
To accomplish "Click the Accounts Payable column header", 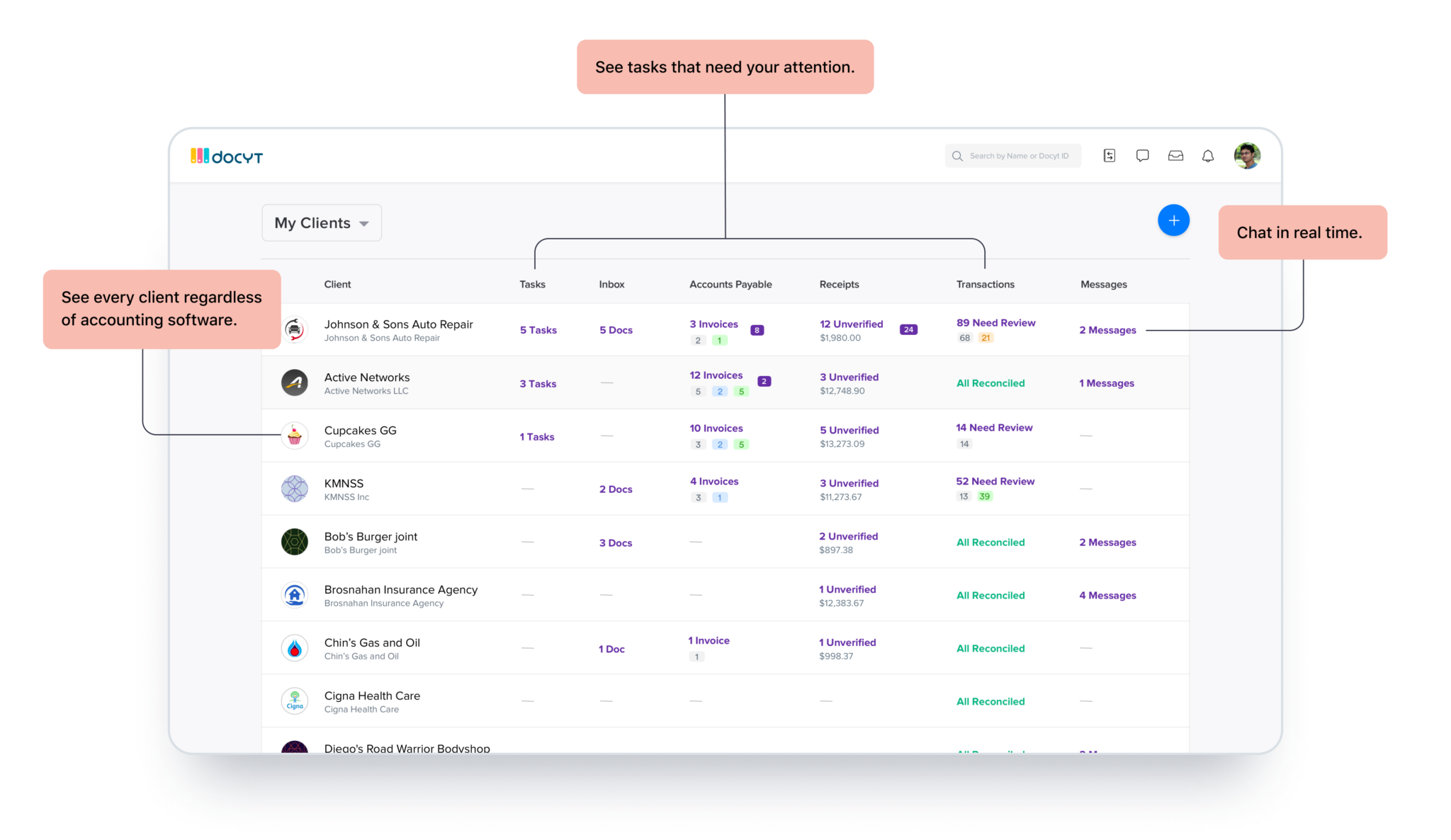I will [730, 284].
